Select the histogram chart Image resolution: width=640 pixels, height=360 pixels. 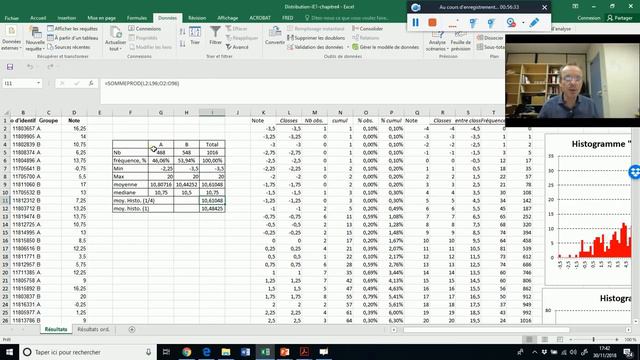[x=588, y=209]
